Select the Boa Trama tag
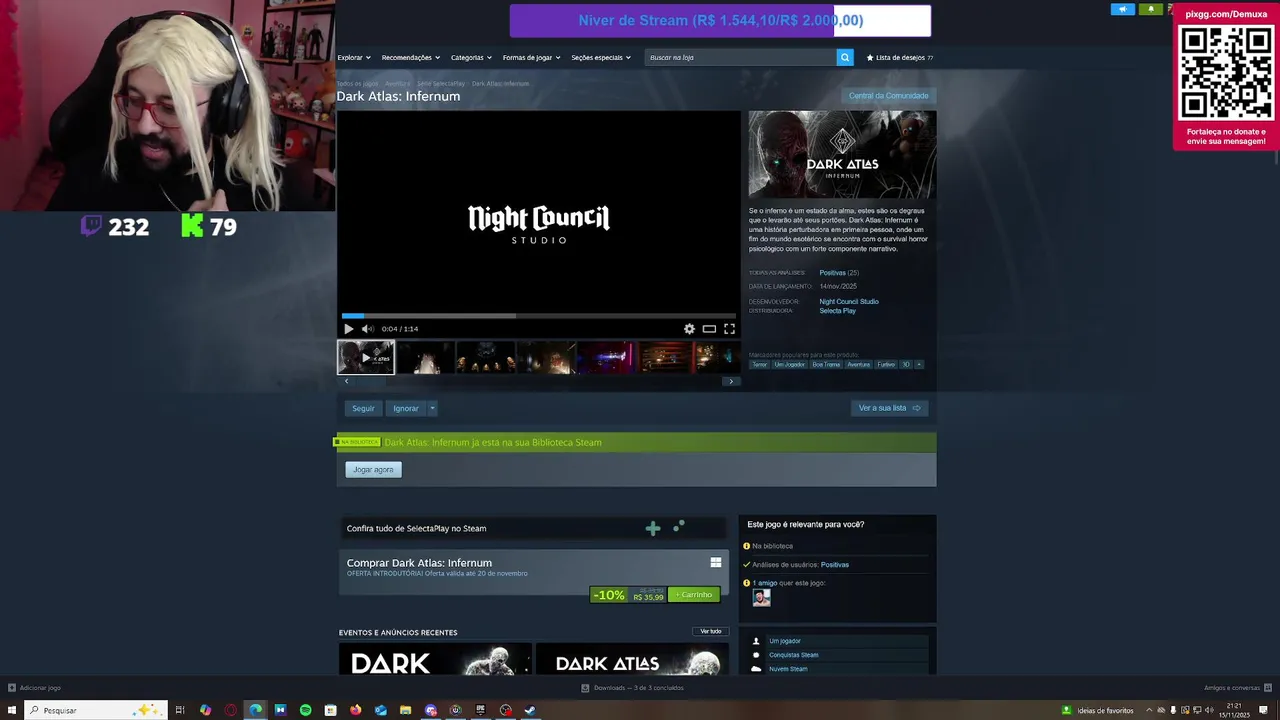1280x720 pixels. click(x=826, y=365)
